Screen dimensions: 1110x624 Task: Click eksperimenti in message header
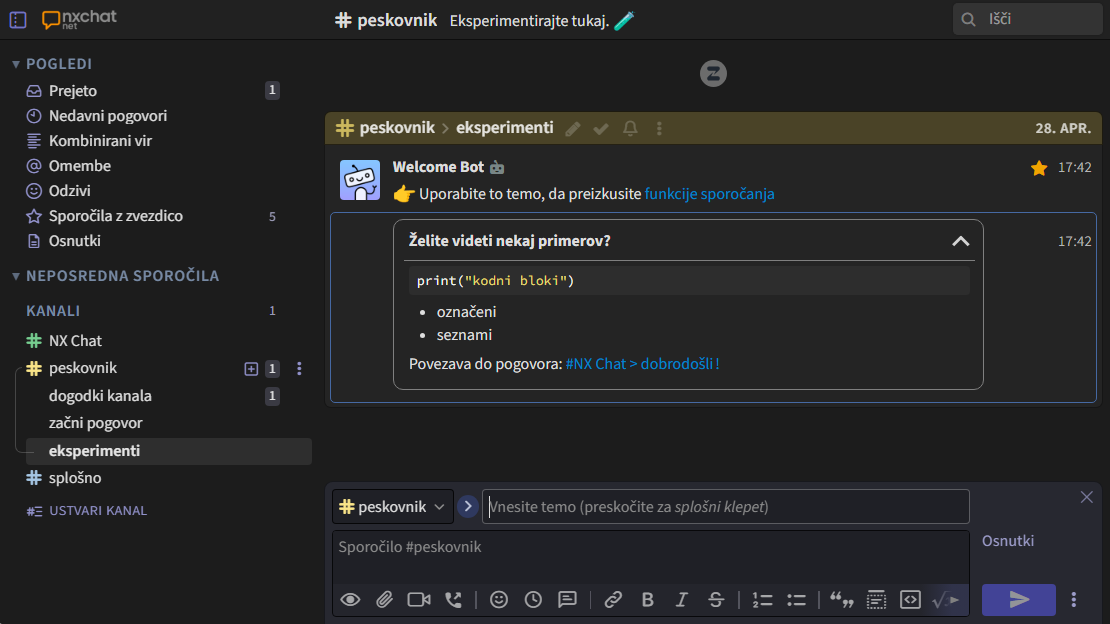[x=505, y=128]
